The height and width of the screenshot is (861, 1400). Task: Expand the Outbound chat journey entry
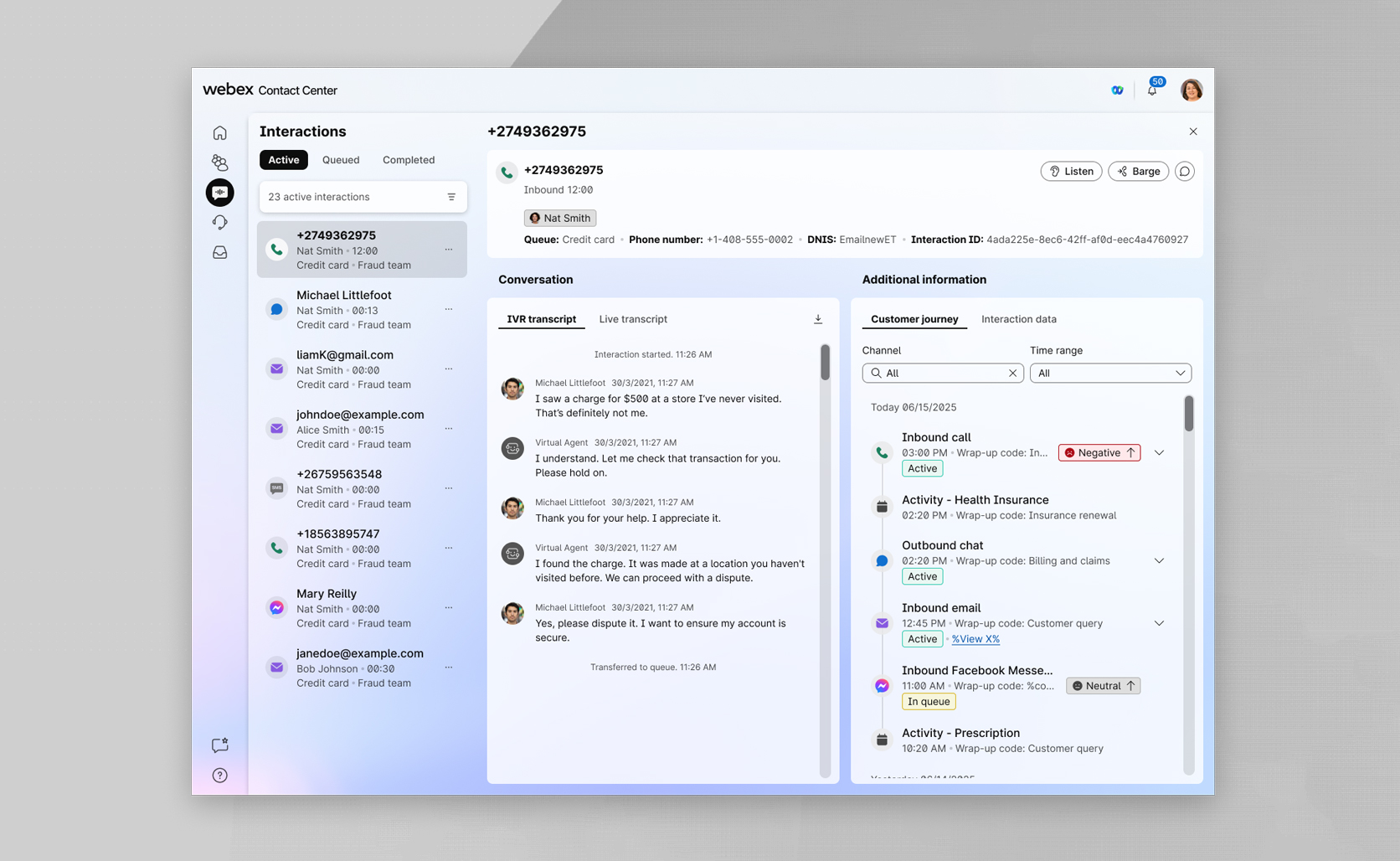coord(1159,561)
